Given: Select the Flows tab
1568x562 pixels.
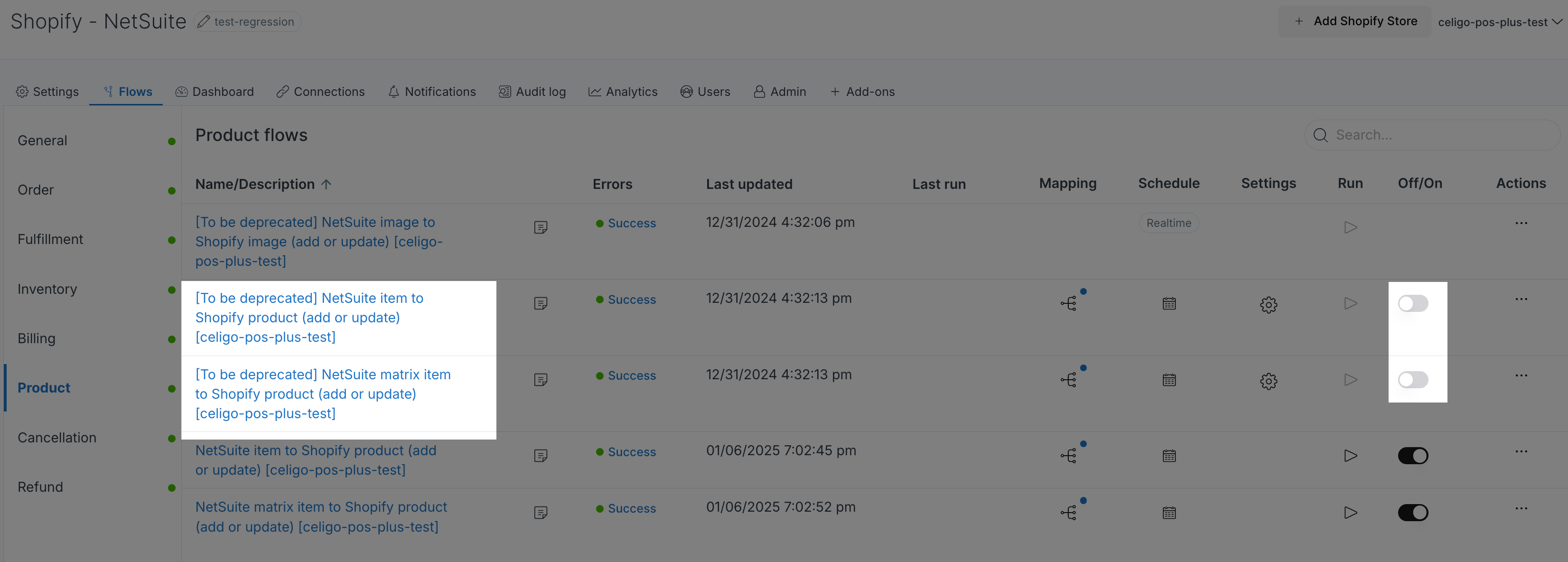Looking at the screenshot, I should tap(127, 91).
